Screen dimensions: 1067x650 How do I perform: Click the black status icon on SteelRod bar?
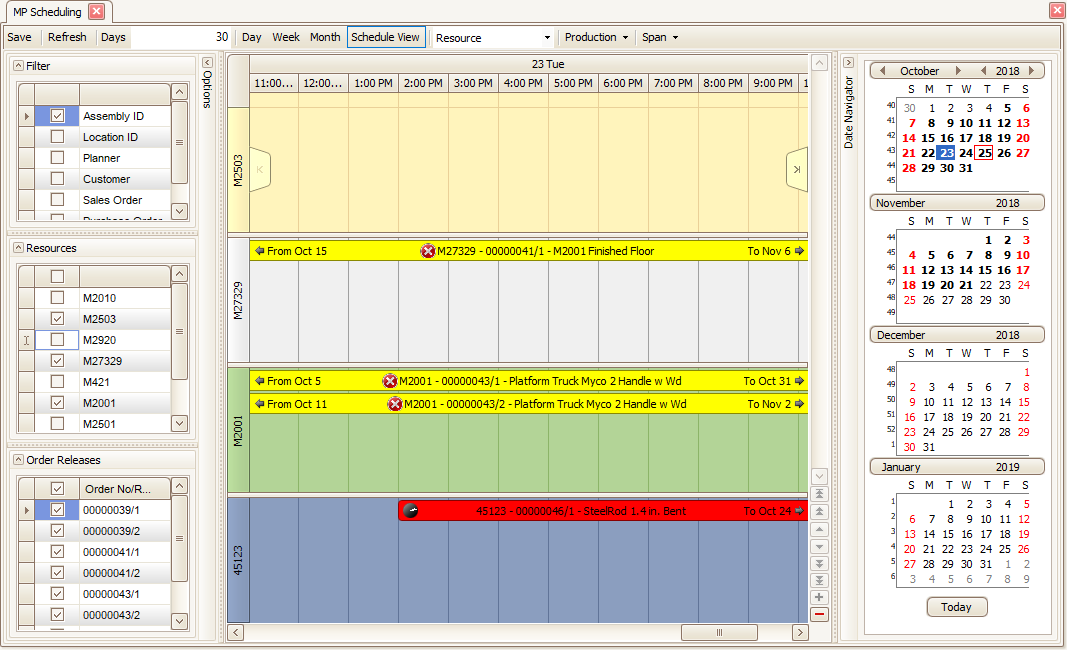[x=410, y=511]
